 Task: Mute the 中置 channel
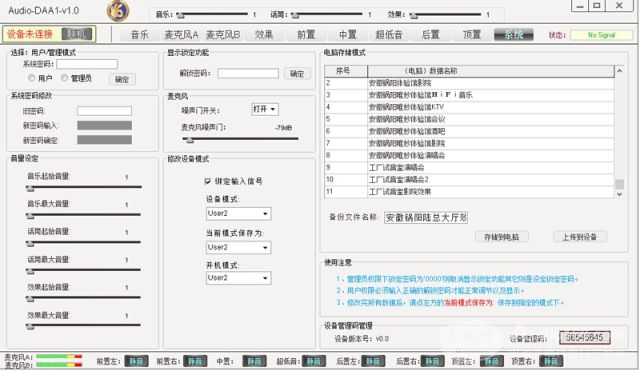[x=254, y=361]
